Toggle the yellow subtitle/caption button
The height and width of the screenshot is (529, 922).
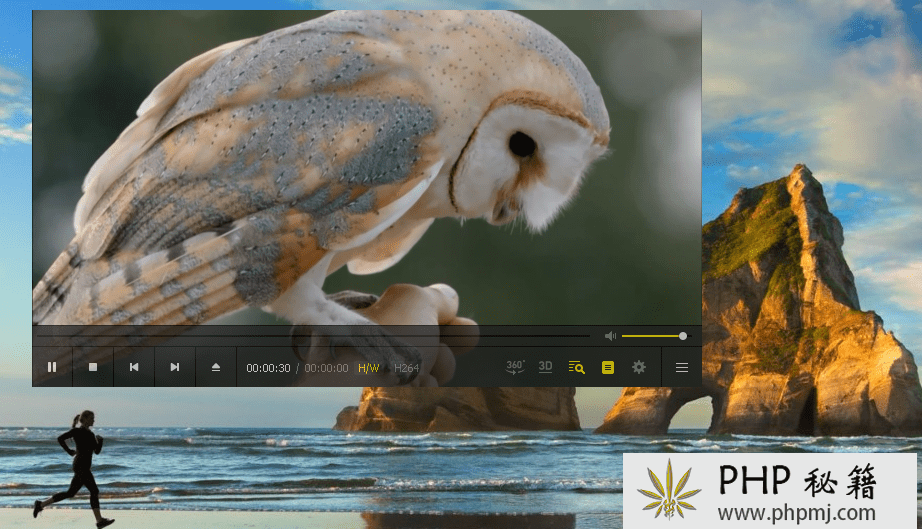[x=608, y=367]
